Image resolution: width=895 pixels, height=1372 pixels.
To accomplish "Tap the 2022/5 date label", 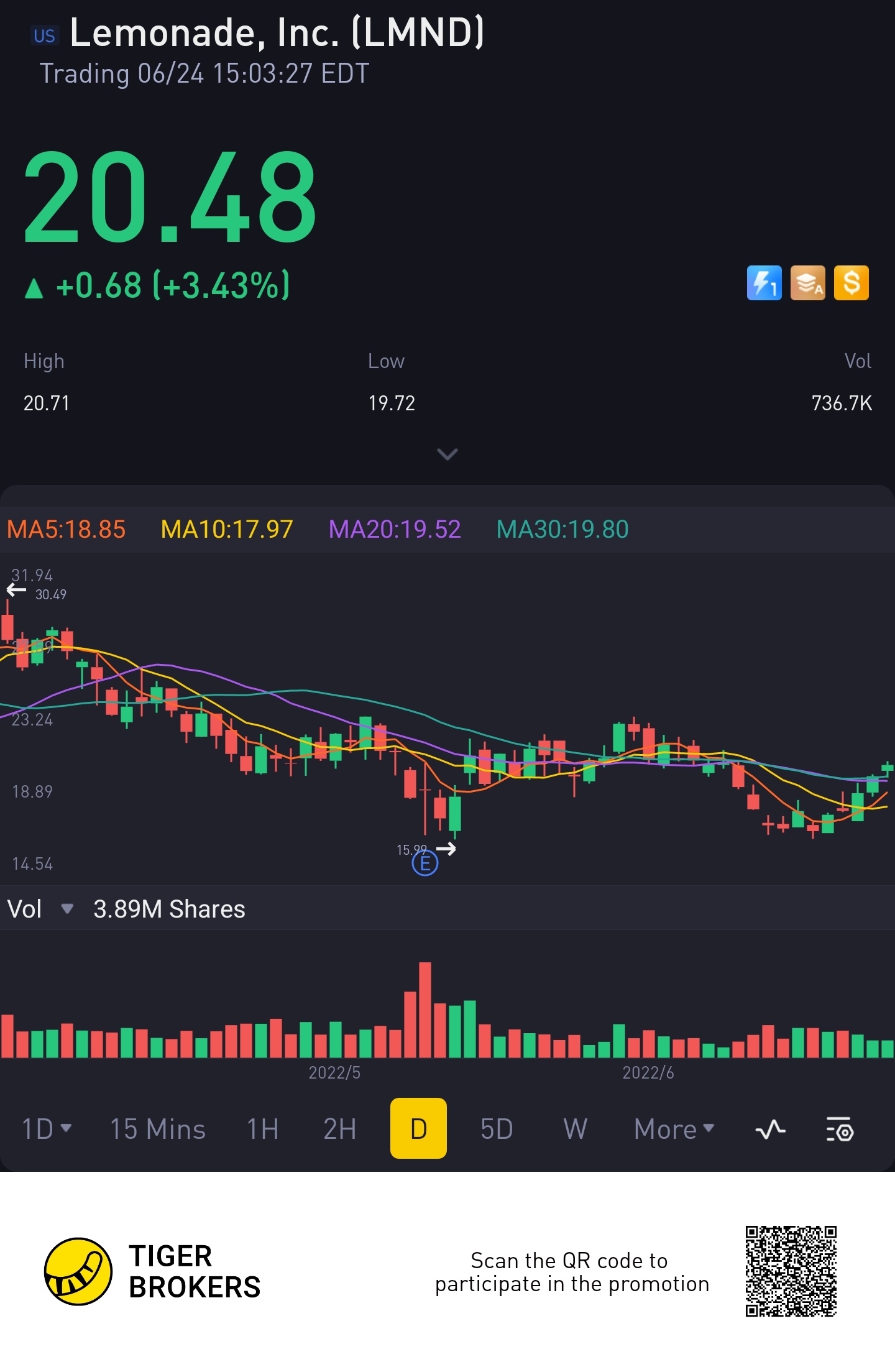I will tap(334, 1072).
